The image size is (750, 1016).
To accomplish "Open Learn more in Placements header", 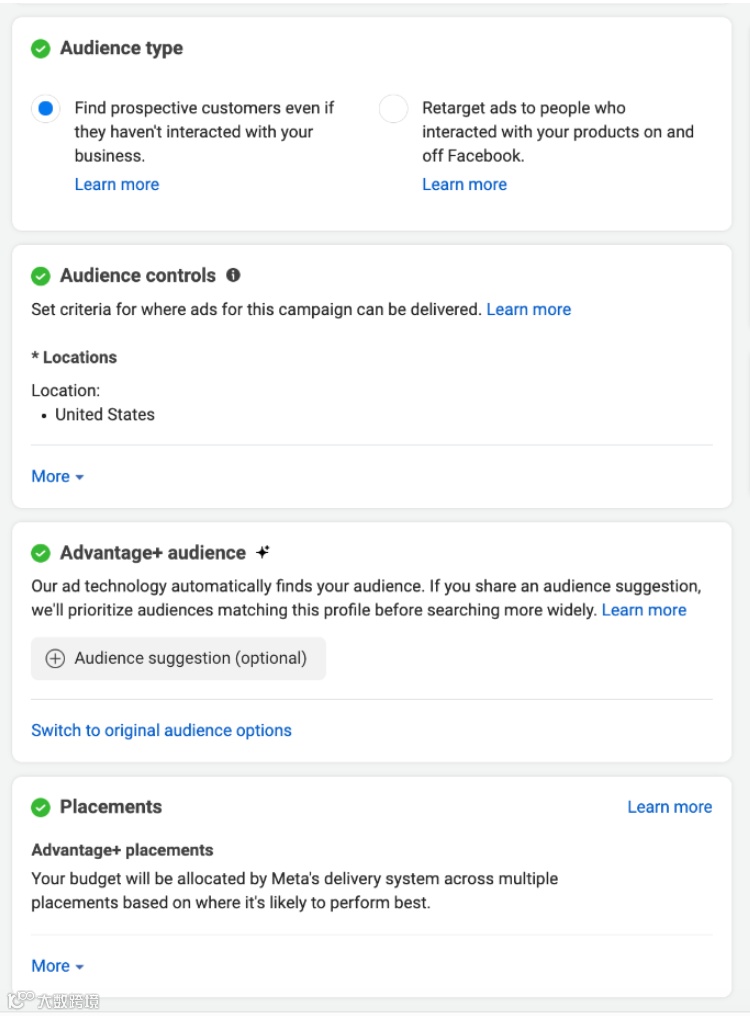I will point(669,807).
